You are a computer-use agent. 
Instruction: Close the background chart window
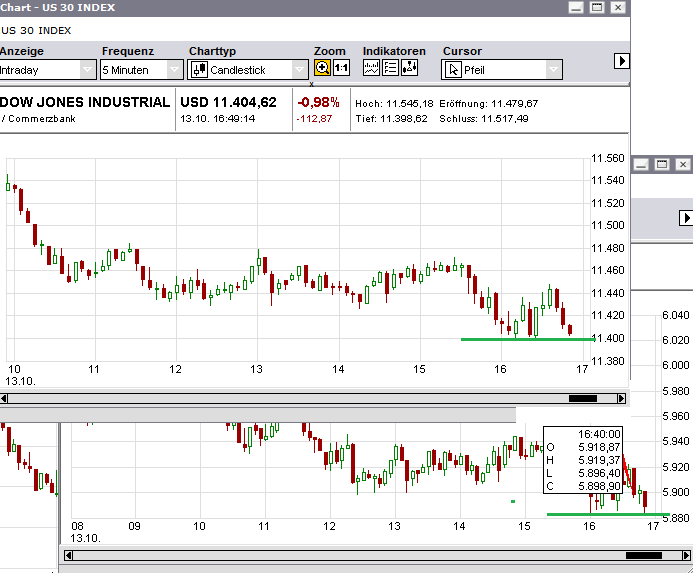[683, 164]
